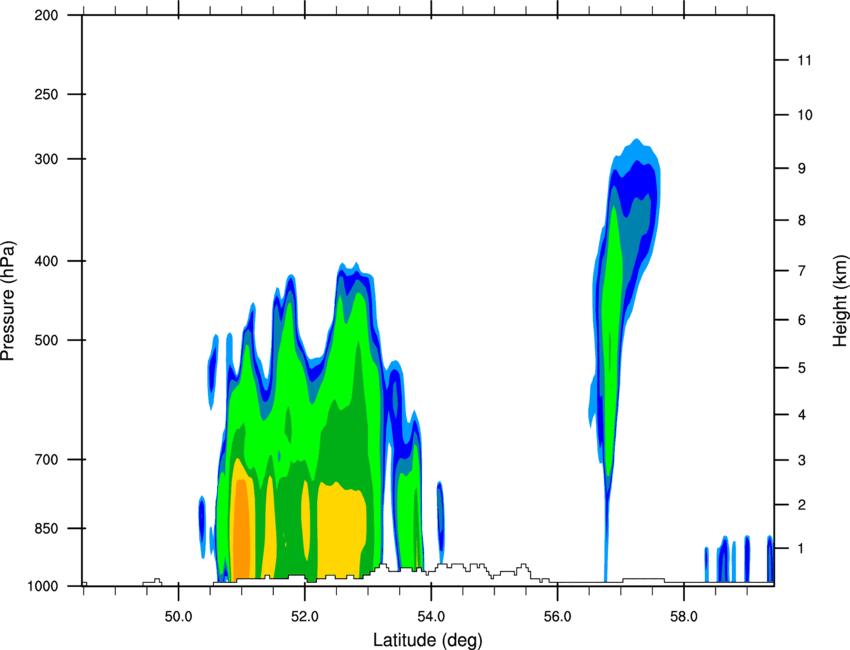The width and height of the screenshot is (850, 650).
Task: Click the 54.0 latitude tick label
Action: 431,617
